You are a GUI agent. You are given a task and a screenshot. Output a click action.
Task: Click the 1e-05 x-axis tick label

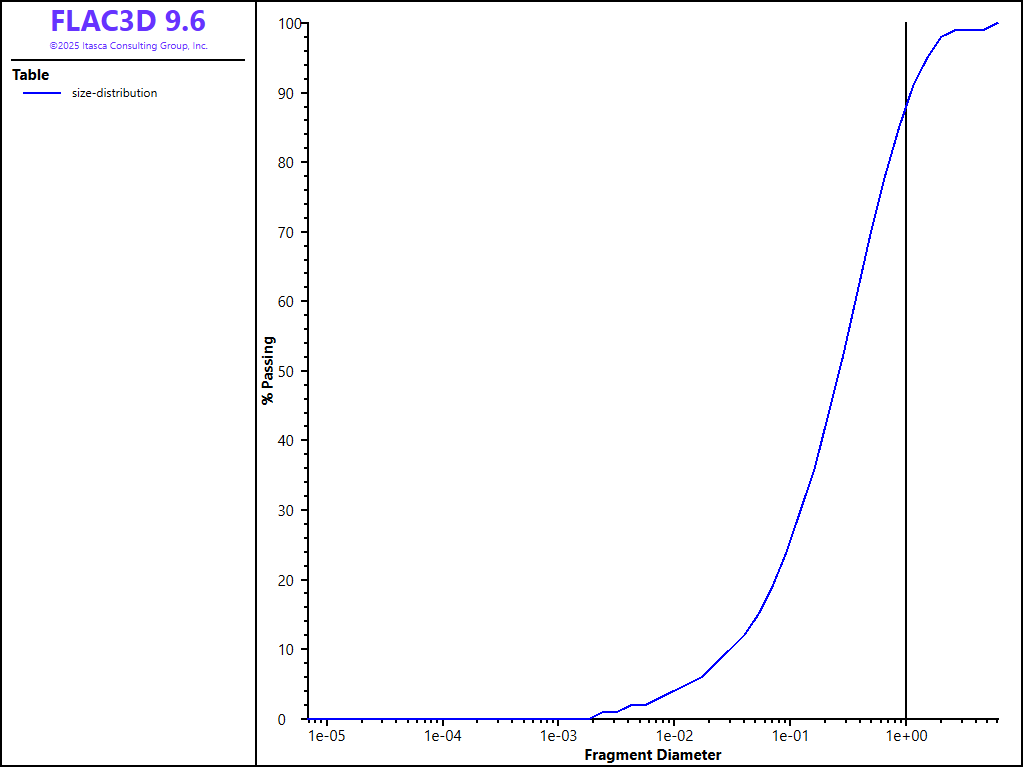coord(327,736)
